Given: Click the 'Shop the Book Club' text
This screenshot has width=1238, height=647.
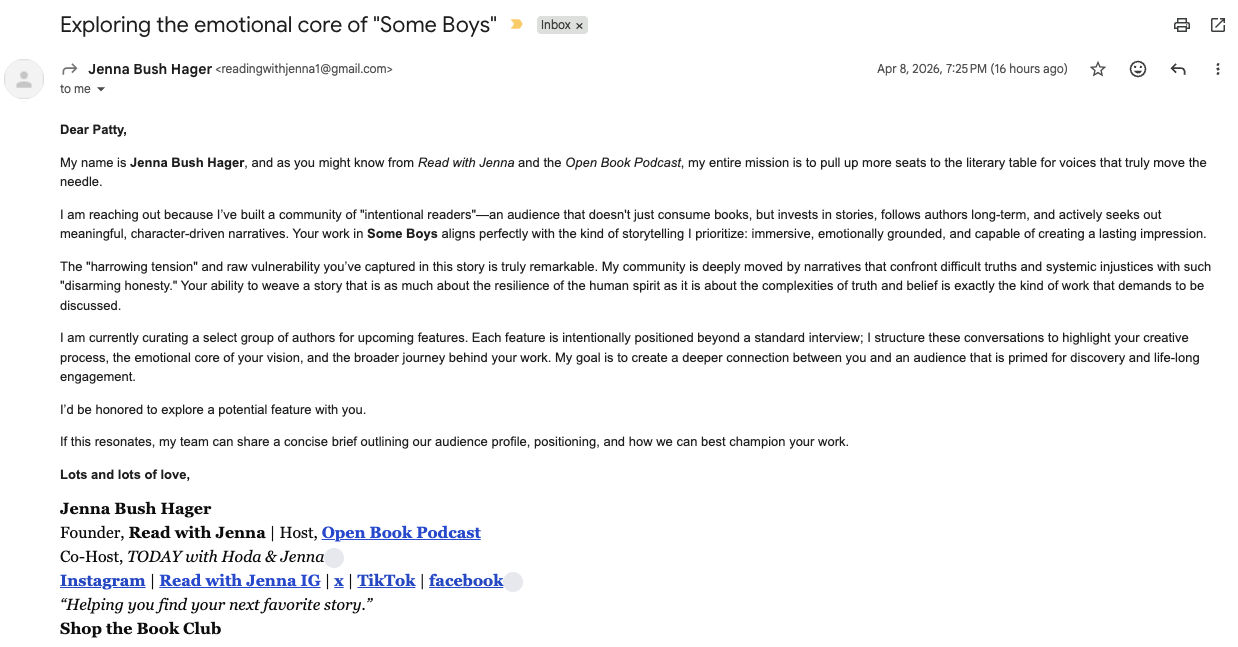Looking at the screenshot, I should pyautogui.click(x=140, y=629).
